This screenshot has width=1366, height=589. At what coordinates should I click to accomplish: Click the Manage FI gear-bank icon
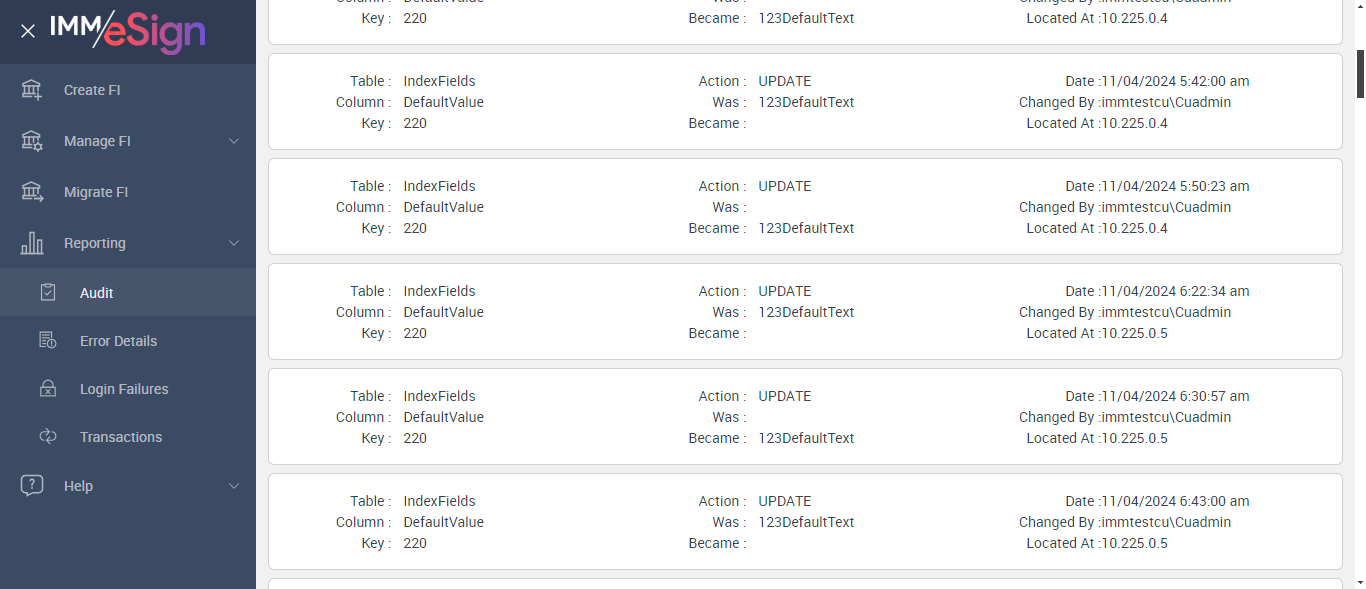pyautogui.click(x=32, y=141)
